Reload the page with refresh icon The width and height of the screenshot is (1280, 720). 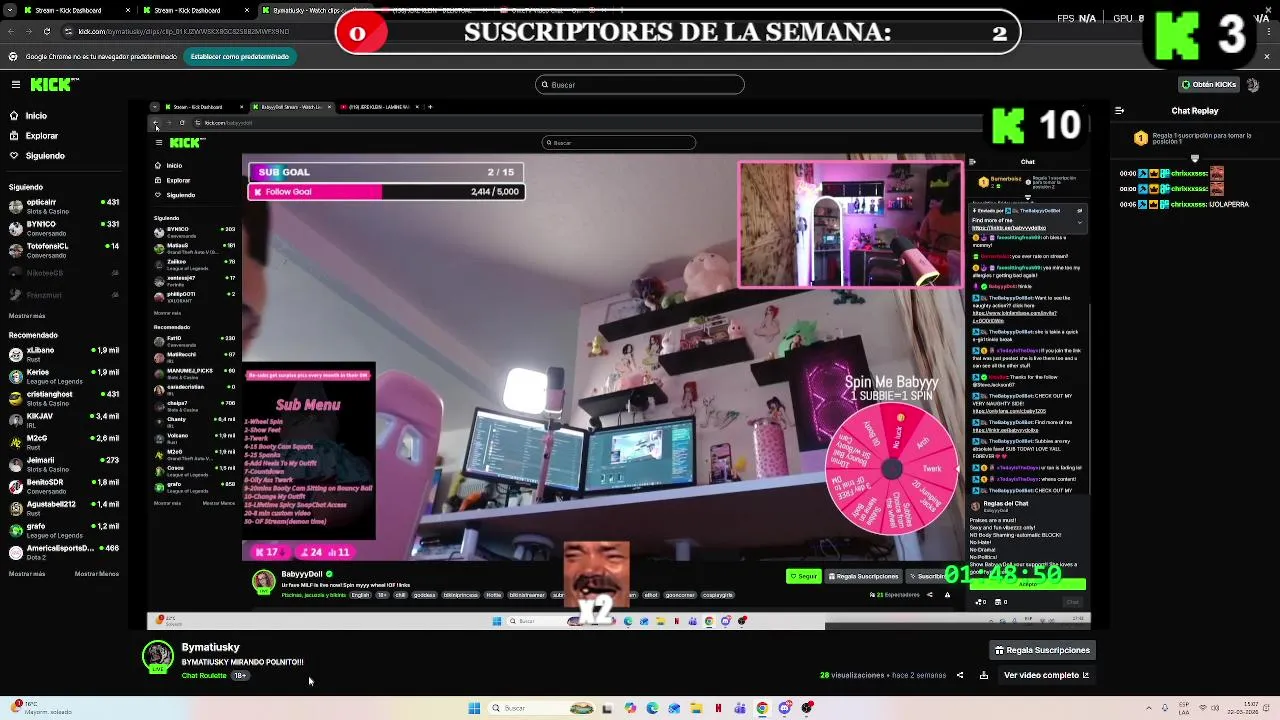tap(49, 31)
